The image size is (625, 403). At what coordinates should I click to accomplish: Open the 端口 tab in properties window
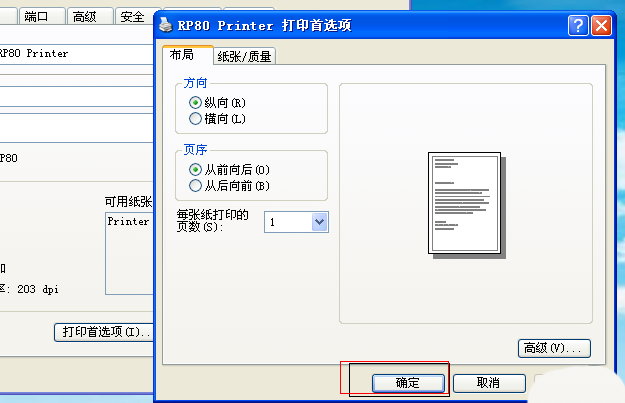(x=42, y=17)
